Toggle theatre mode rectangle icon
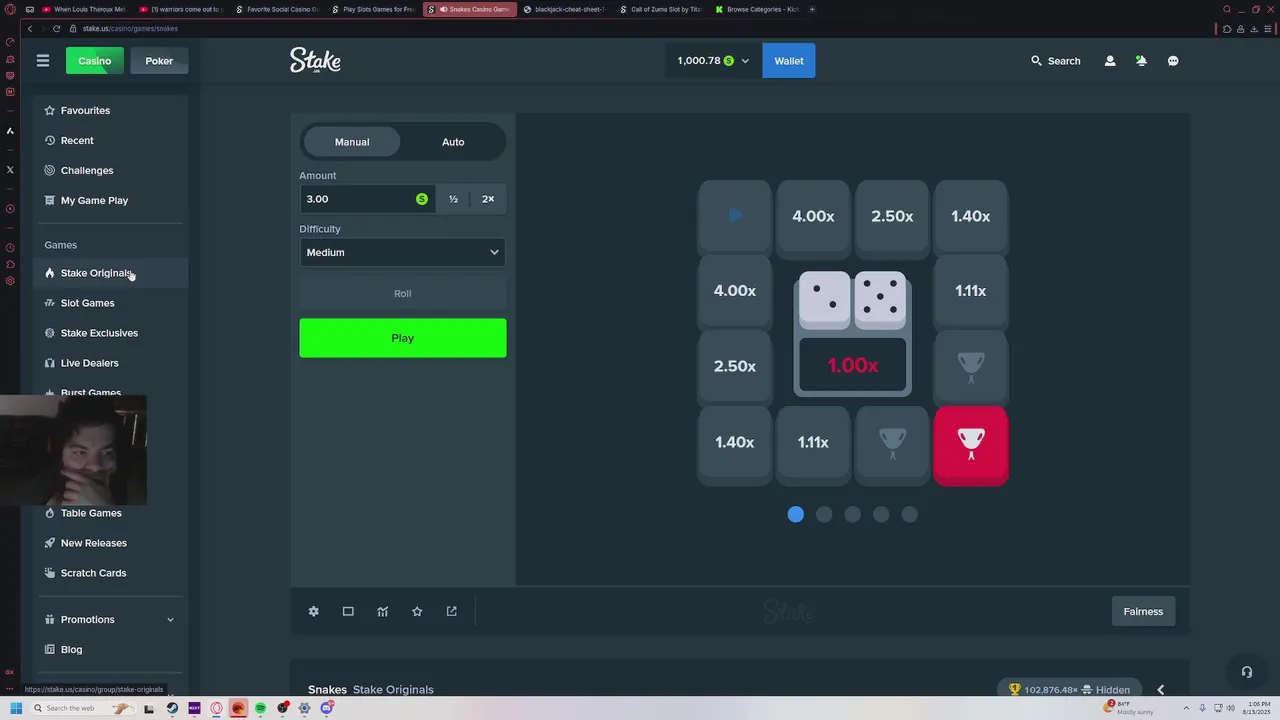 click(348, 611)
